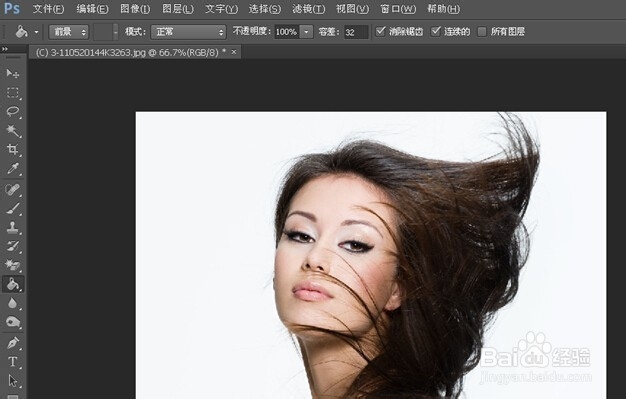
Task: Select the Type tool
Action: click(x=13, y=362)
